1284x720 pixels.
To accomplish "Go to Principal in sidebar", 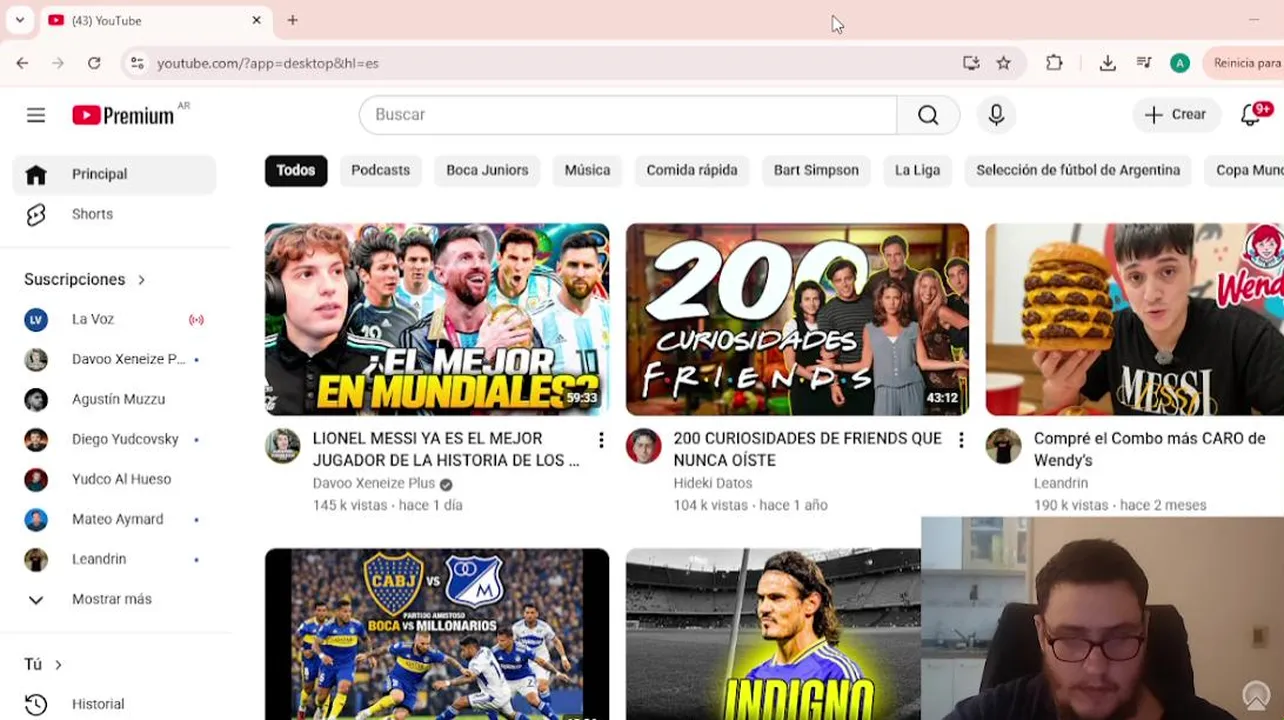I will click(x=114, y=174).
